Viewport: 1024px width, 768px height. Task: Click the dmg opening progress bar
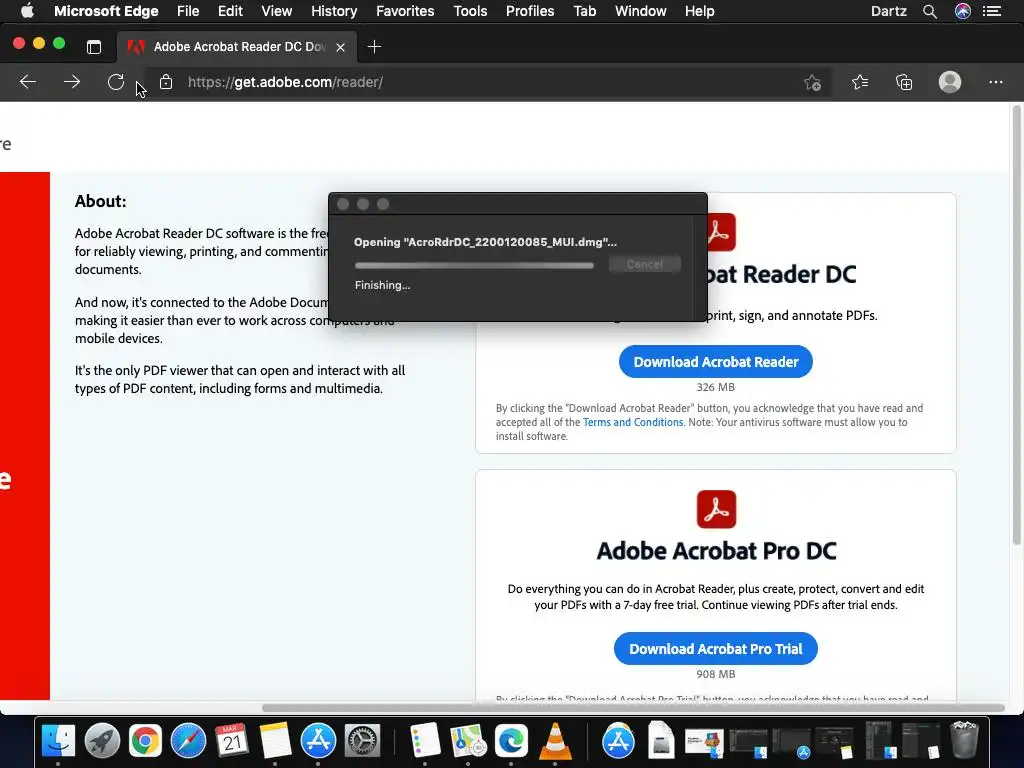[474, 265]
